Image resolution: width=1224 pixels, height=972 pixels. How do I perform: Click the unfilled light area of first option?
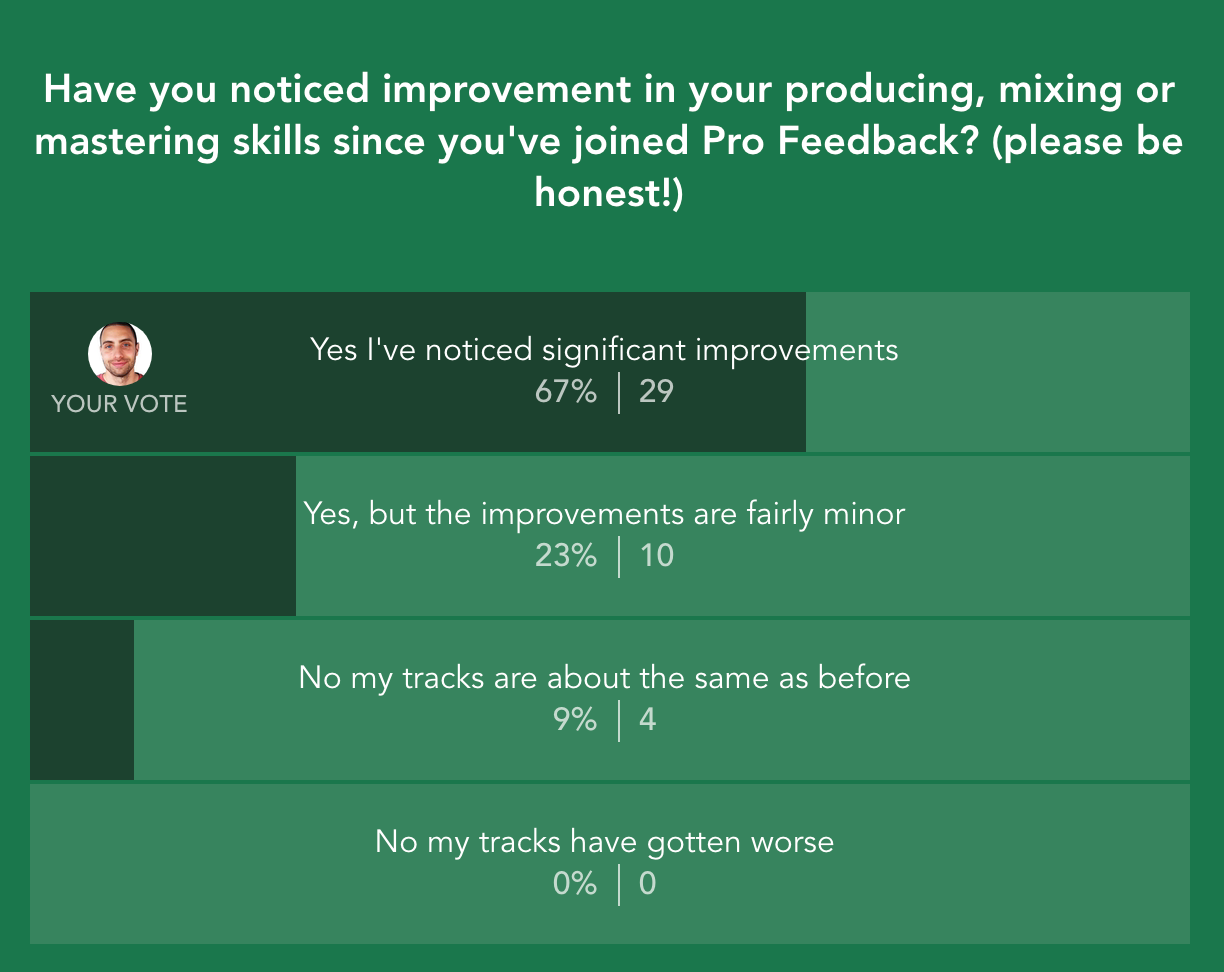point(998,372)
